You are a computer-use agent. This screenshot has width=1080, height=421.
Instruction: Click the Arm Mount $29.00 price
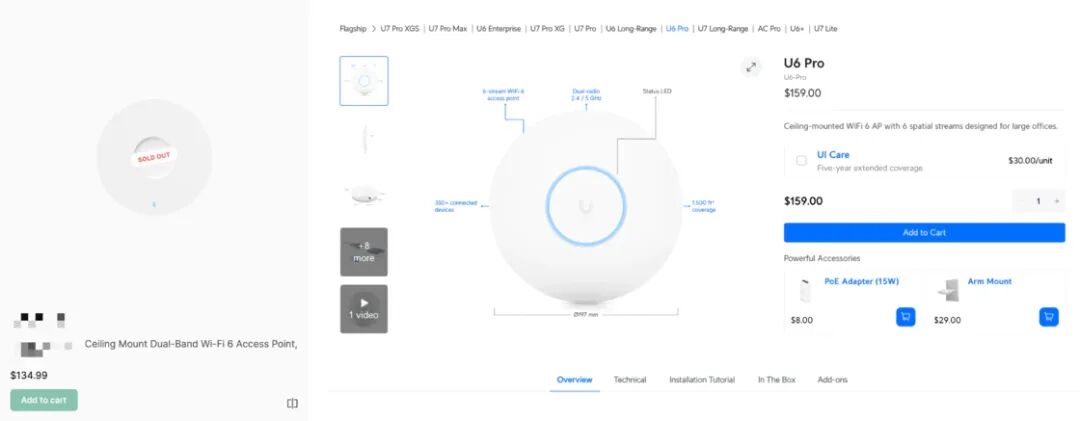click(x=947, y=320)
